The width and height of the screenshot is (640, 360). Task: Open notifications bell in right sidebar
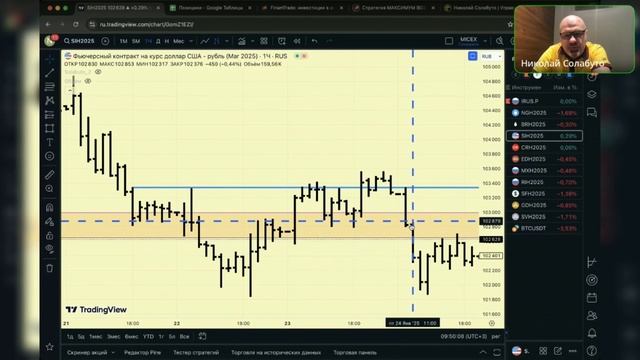point(592,333)
